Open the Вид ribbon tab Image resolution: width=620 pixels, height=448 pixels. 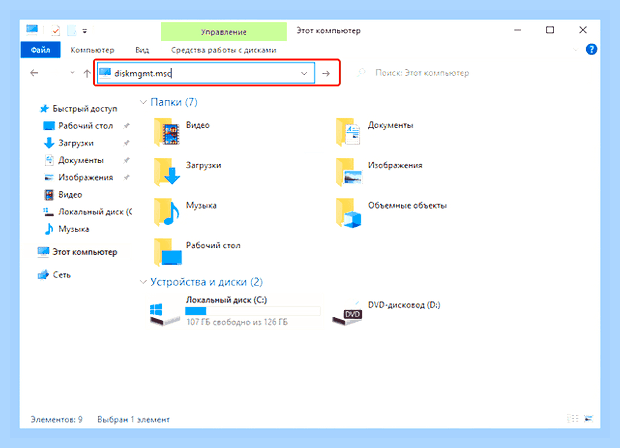142,50
